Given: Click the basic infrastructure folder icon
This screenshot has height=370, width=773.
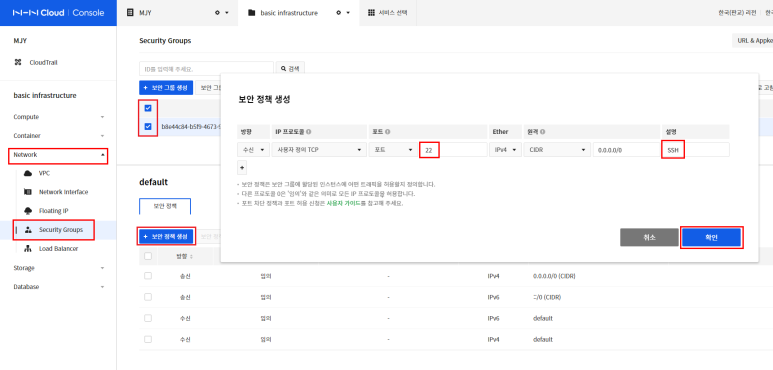Looking at the screenshot, I should [x=251, y=13].
